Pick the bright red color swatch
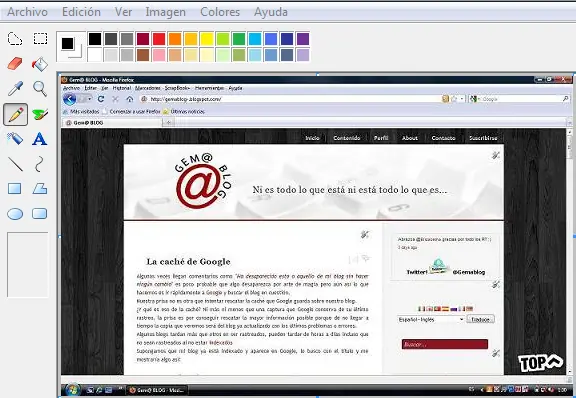 point(159,39)
